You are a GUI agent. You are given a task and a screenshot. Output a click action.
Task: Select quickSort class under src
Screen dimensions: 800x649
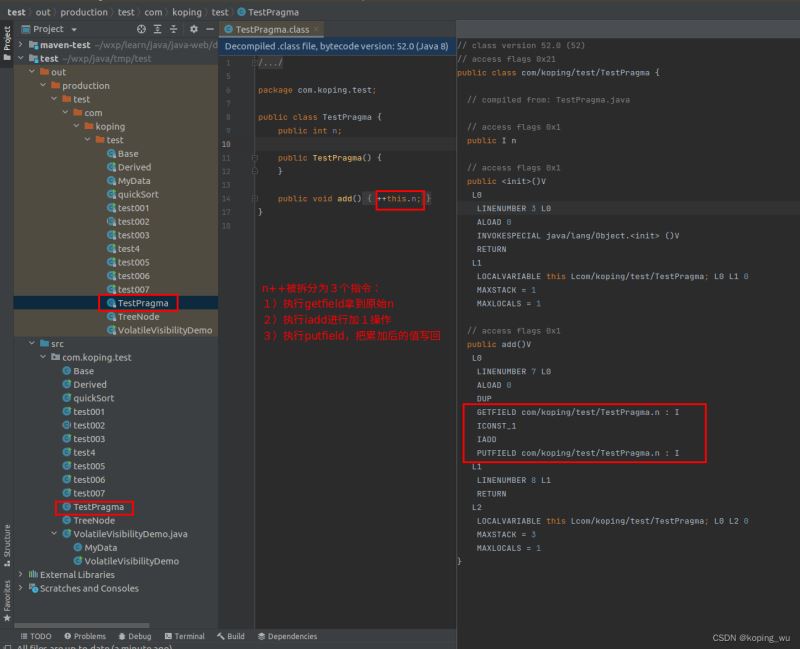(93, 398)
